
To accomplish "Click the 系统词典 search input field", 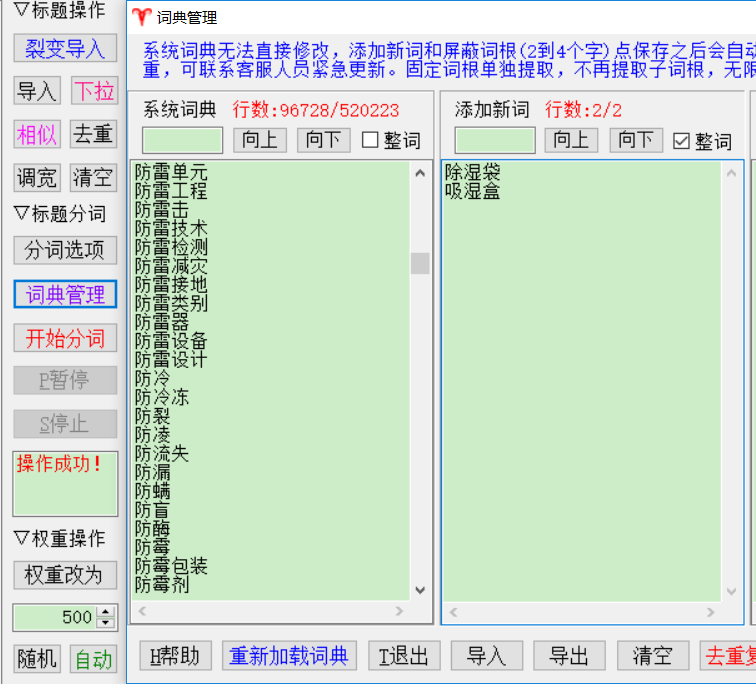I will [182, 141].
